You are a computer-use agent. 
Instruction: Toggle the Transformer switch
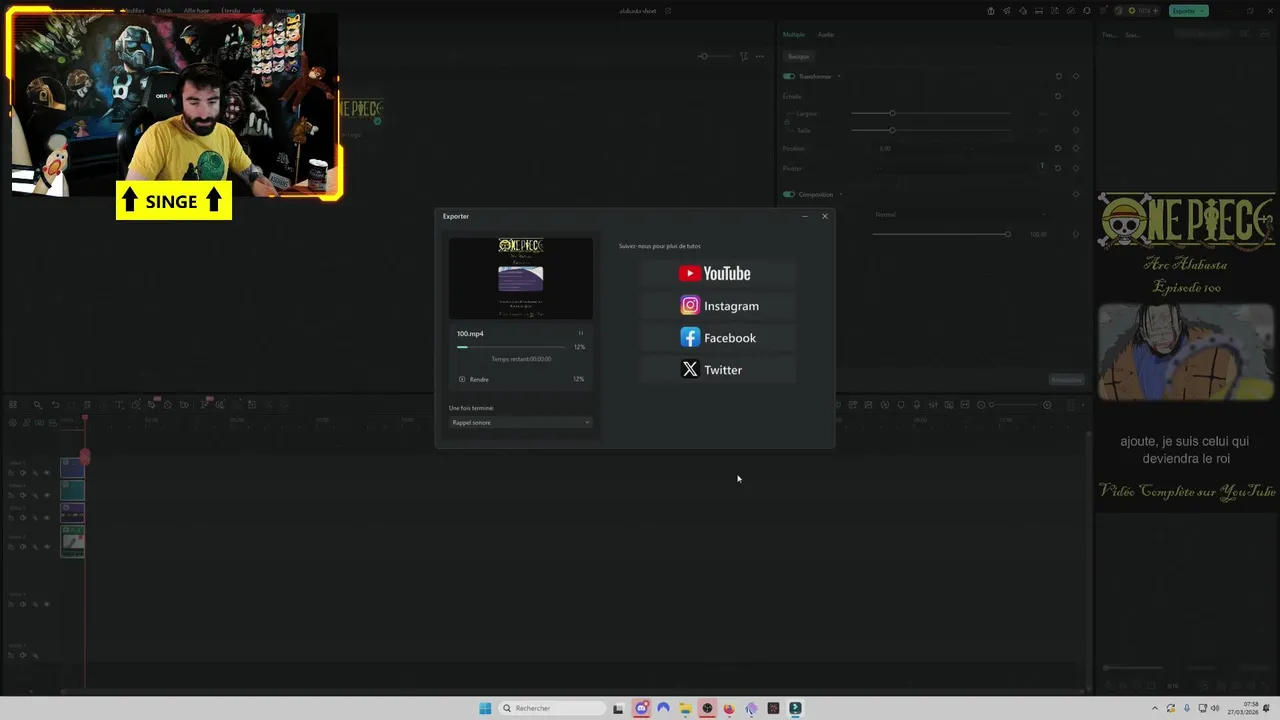pyautogui.click(x=789, y=76)
